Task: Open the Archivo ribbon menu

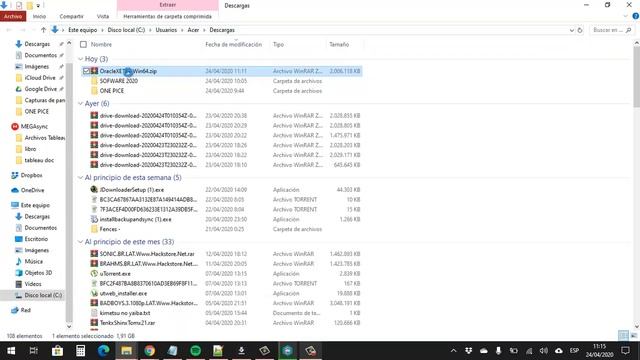Action: [13, 16]
